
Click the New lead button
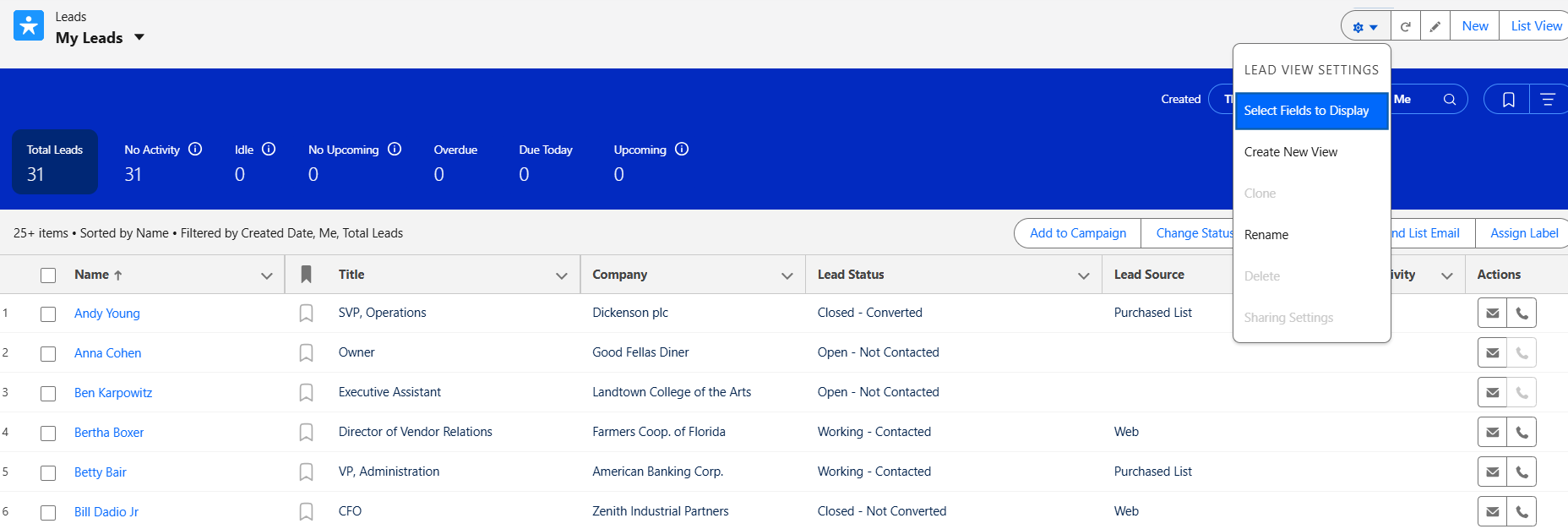[1475, 26]
